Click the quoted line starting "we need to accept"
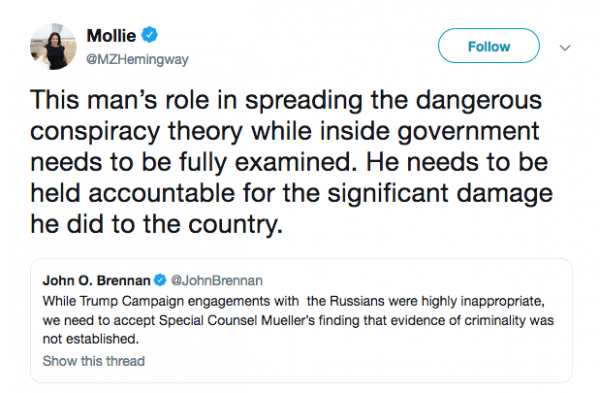 pyautogui.click(x=298, y=320)
